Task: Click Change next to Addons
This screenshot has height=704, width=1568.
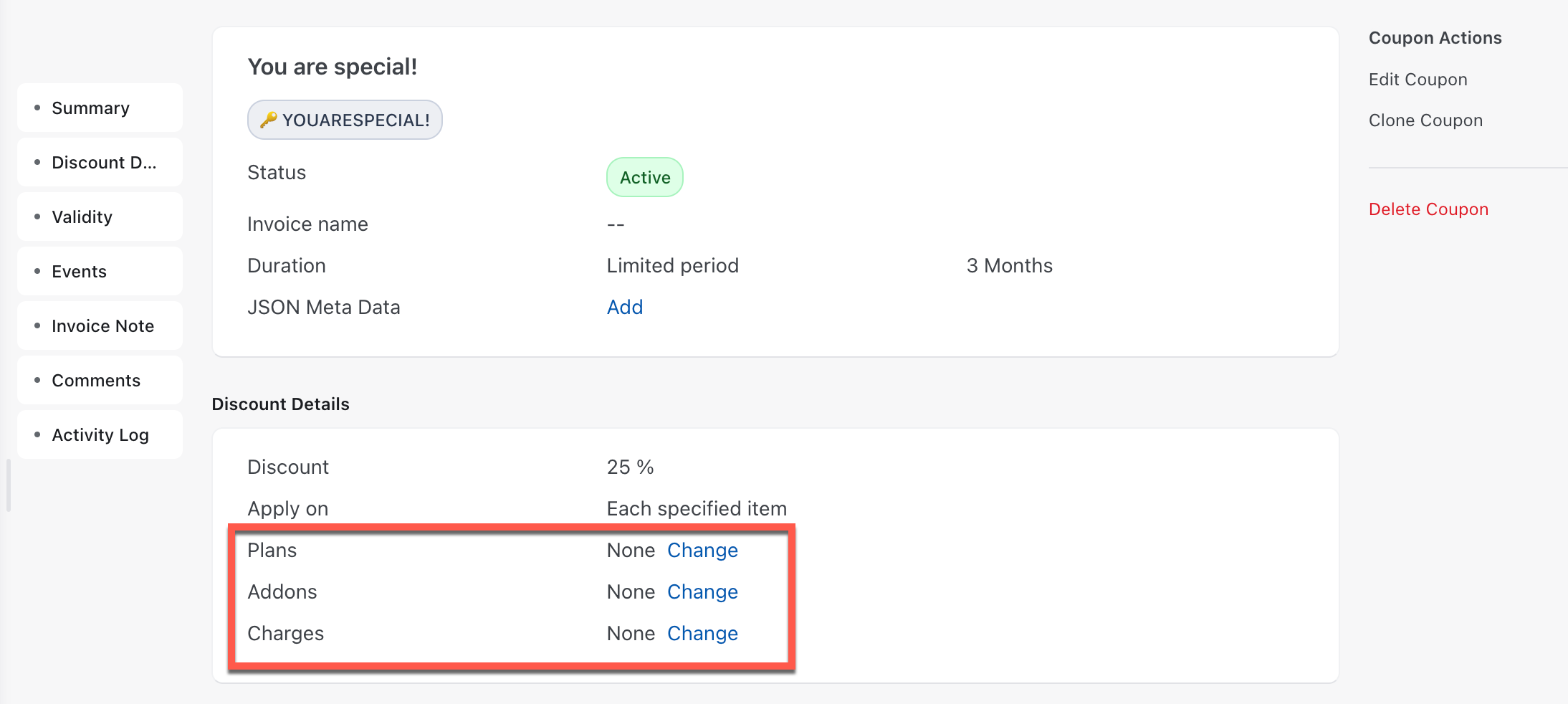Action: click(x=702, y=592)
